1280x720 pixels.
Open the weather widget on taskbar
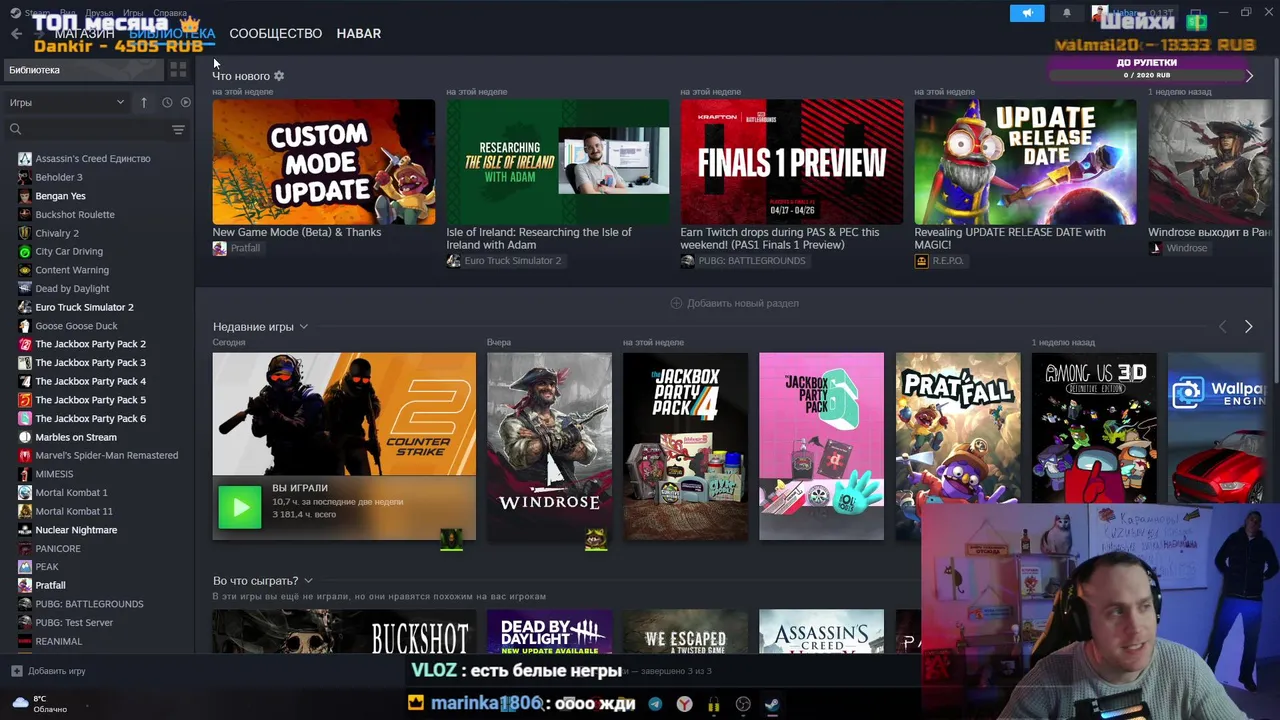(x=38, y=704)
